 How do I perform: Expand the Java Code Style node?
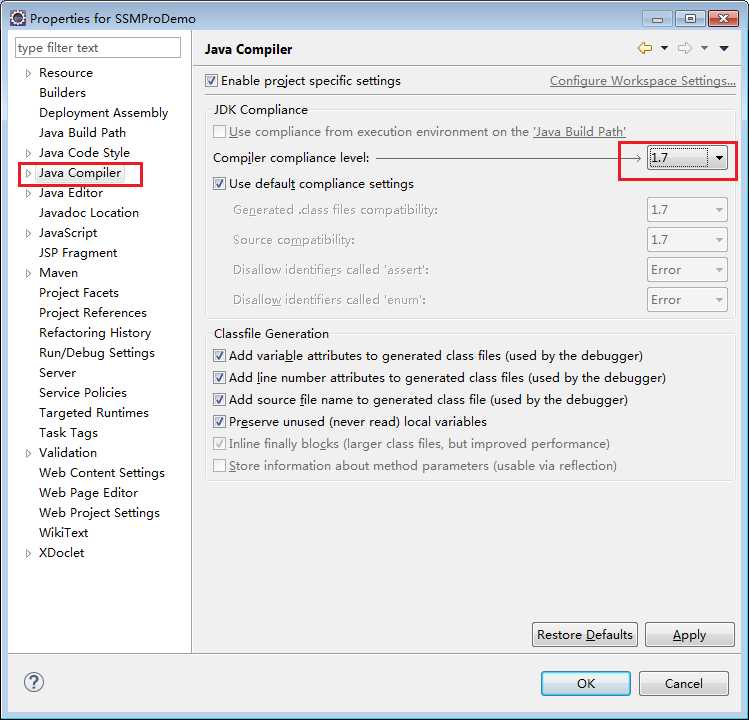[28, 153]
